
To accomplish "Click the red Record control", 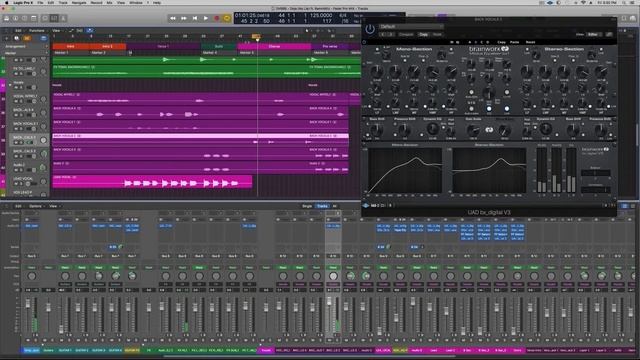I will tap(217, 18).
